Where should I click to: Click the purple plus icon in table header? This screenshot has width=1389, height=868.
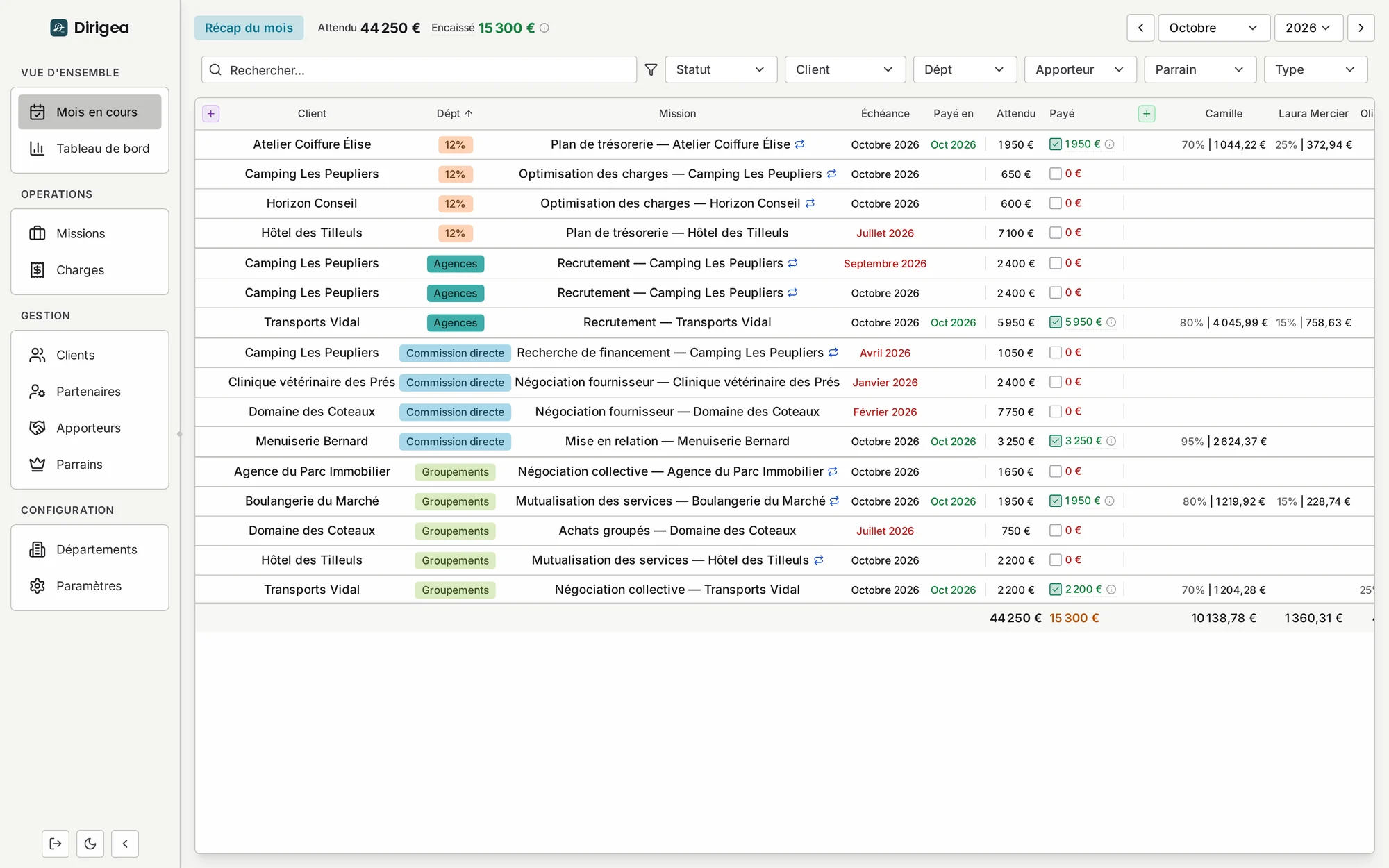211,113
